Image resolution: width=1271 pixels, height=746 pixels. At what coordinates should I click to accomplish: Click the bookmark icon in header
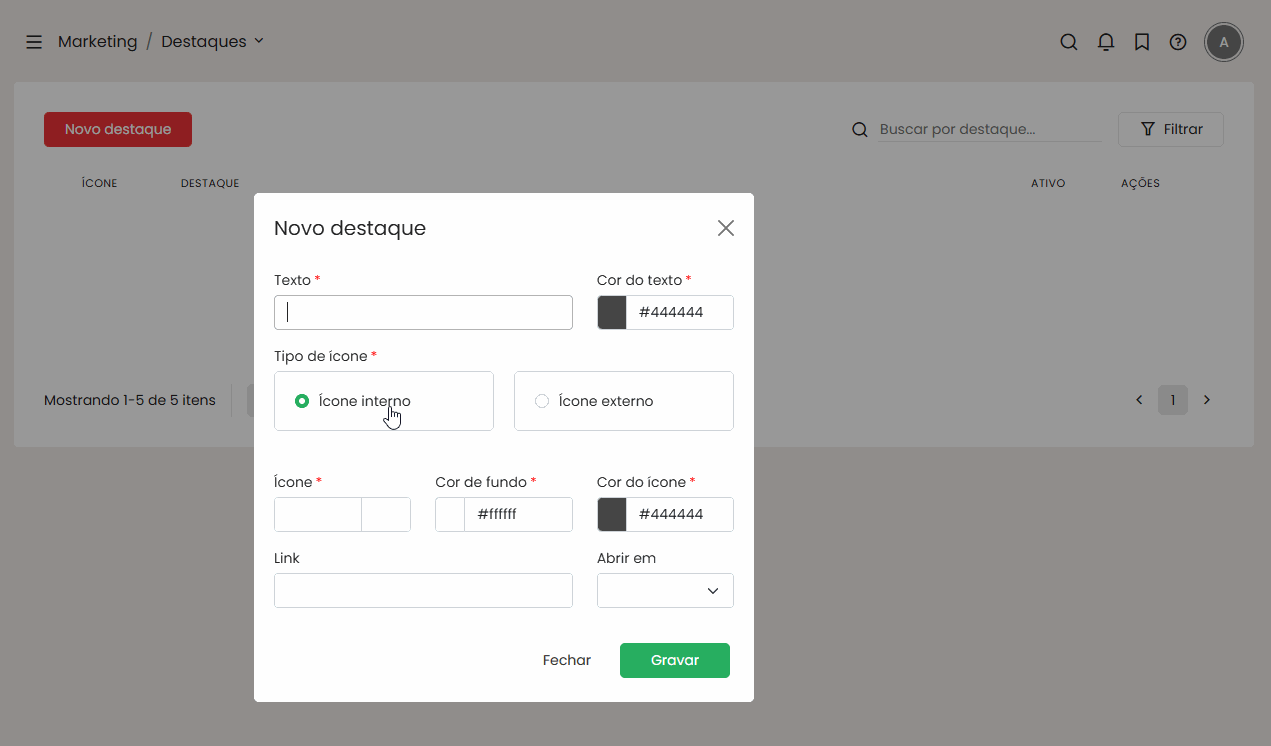(x=1141, y=42)
